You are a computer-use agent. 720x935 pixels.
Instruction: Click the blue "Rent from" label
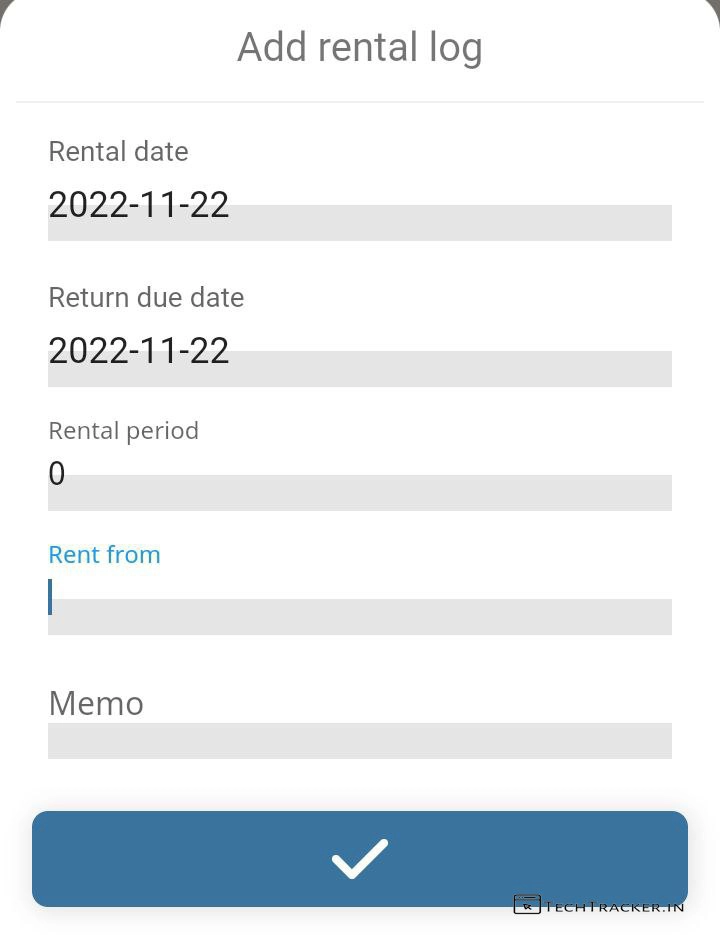(104, 555)
